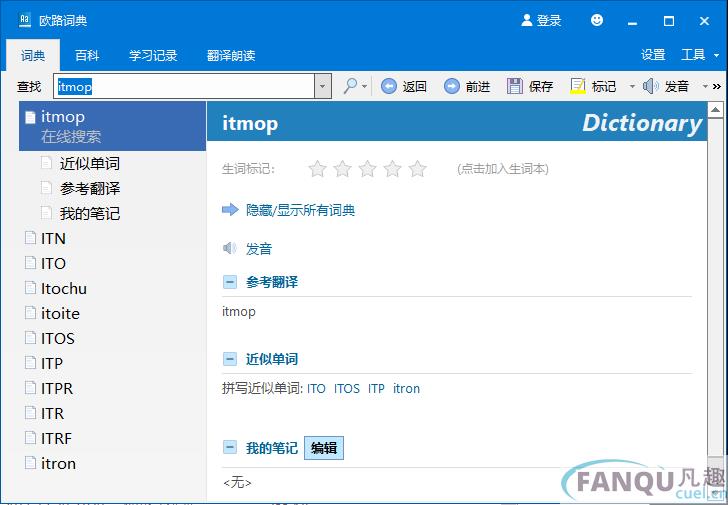Click the 欧路词典 app logo icon
This screenshot has width=728, height=505.
coord(25,20)
